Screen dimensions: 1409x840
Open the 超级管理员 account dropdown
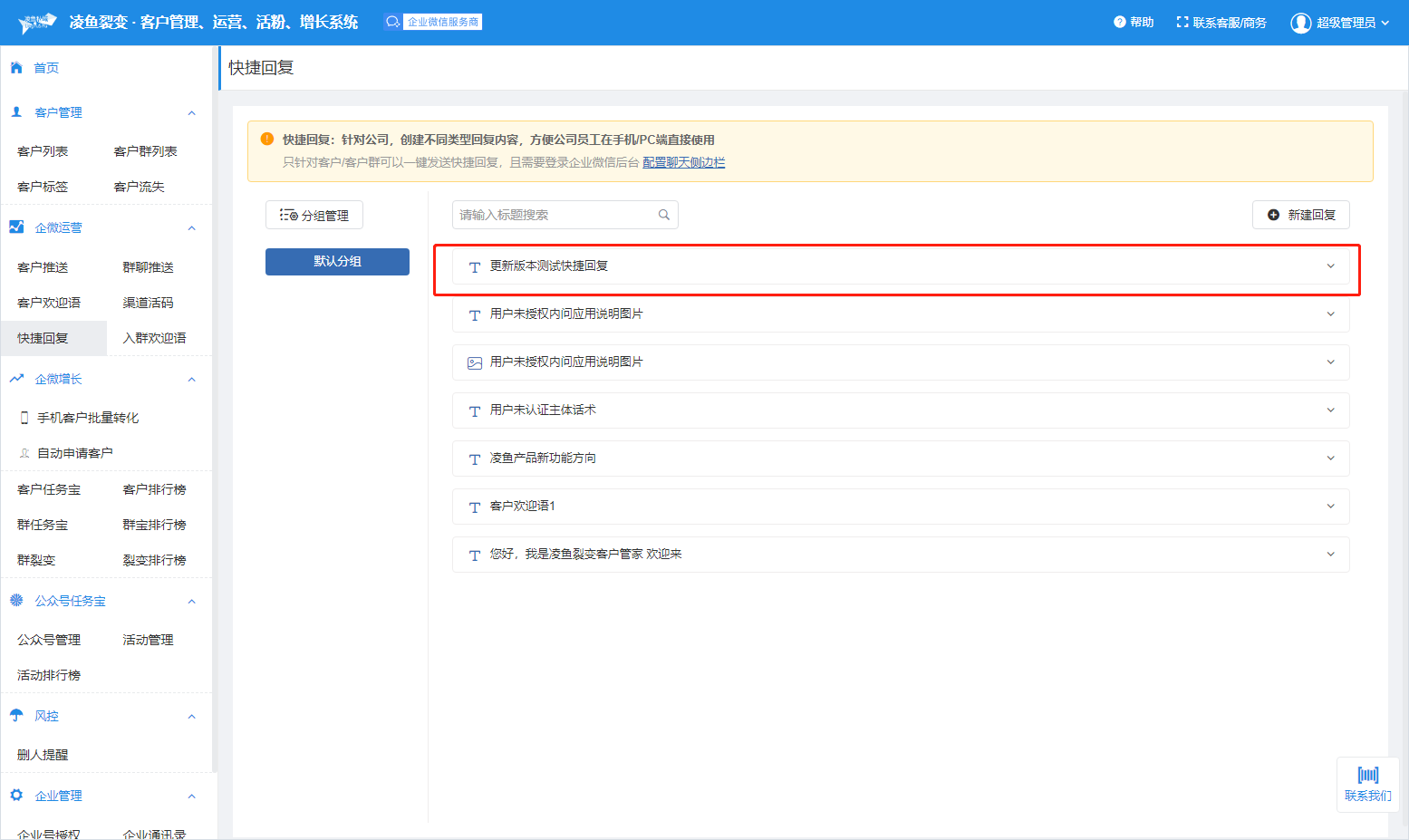[1385, 23]
